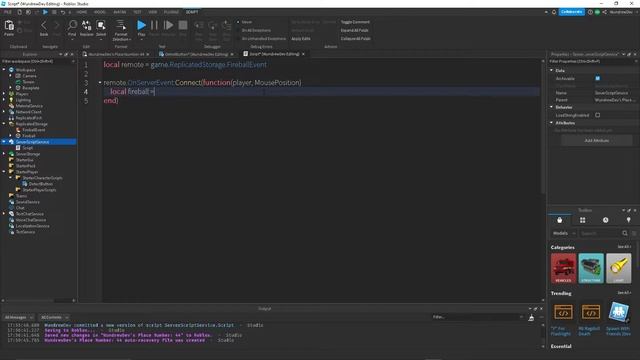640x360 pixels.
Task: Click the Add Attribute button
Action: point(596,140)
